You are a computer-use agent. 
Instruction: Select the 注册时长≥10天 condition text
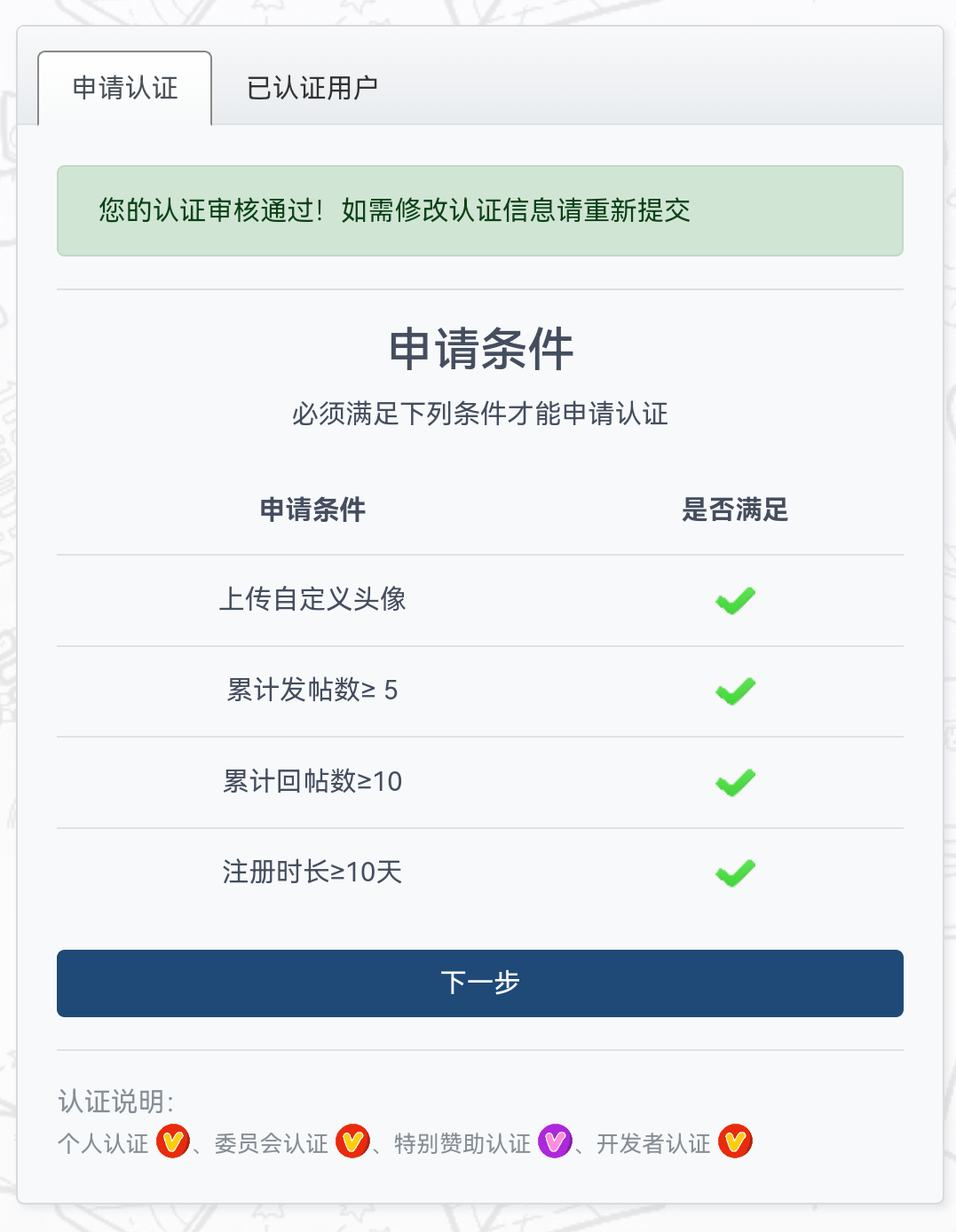(312, 872)
